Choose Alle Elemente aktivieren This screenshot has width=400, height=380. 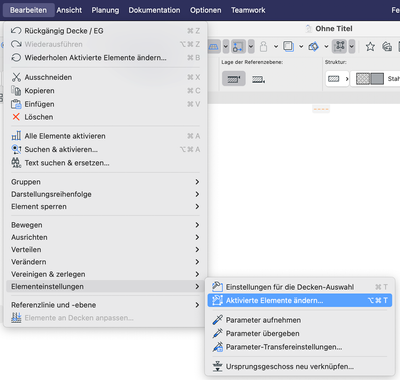pyautogui.click(x=105, y=136)
